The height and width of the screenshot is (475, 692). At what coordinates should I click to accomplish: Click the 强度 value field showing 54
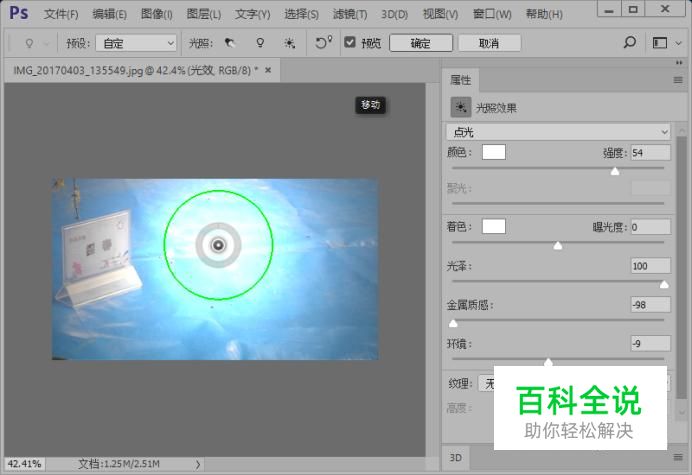pos(651,152)
